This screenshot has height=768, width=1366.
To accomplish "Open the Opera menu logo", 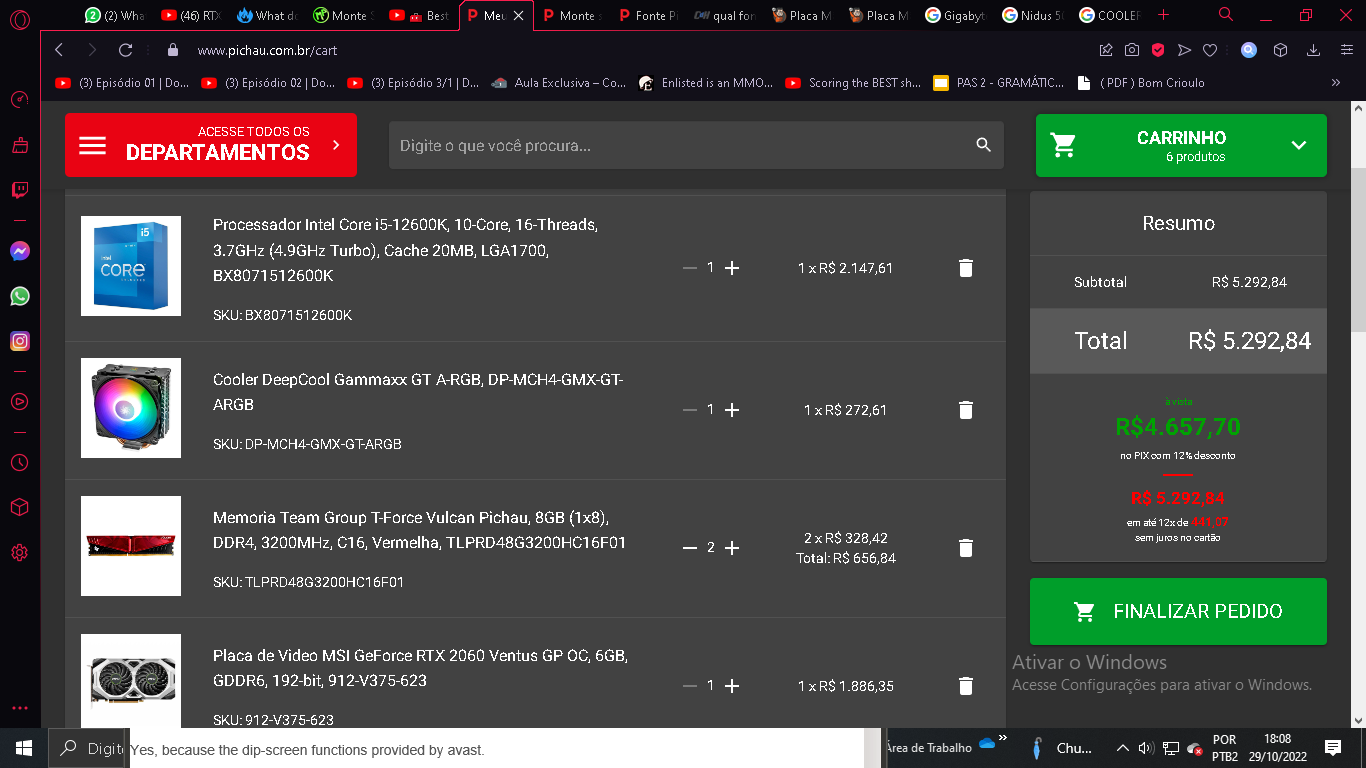I will (20, 18).
